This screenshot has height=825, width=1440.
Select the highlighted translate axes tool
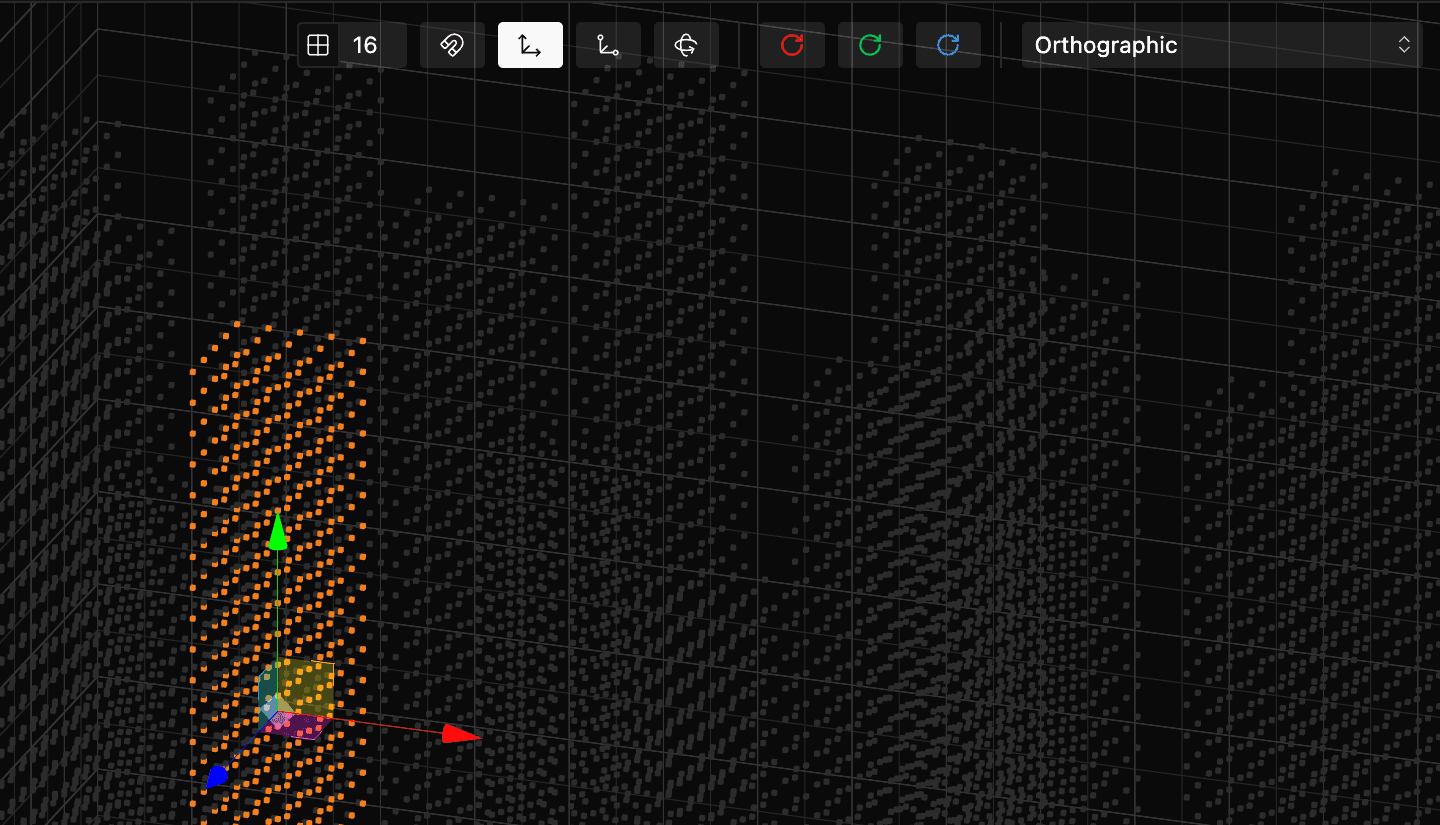coord(530,45)
